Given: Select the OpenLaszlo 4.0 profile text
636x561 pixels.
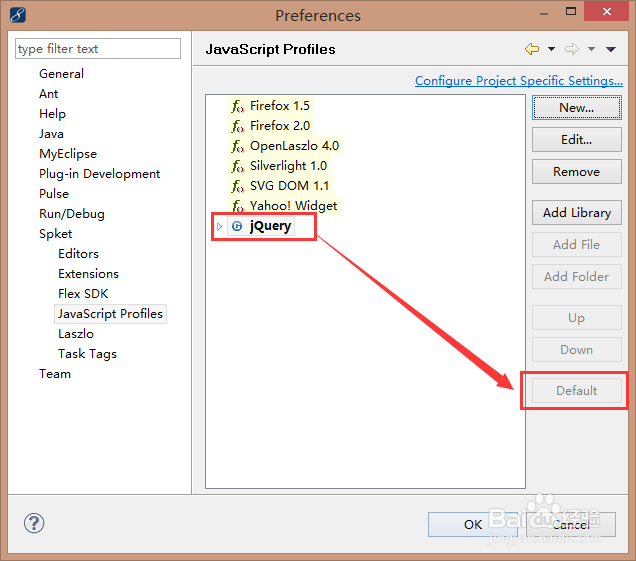Looking at the screenshot, I should [294, 146].
